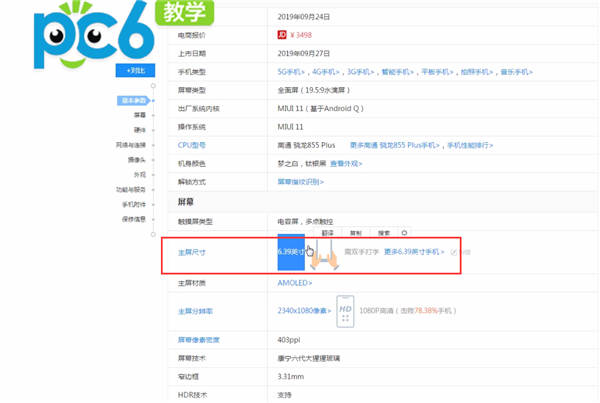Jump to 基本参数 section in sidebar

pyautogui.click(x=134, y=101)
